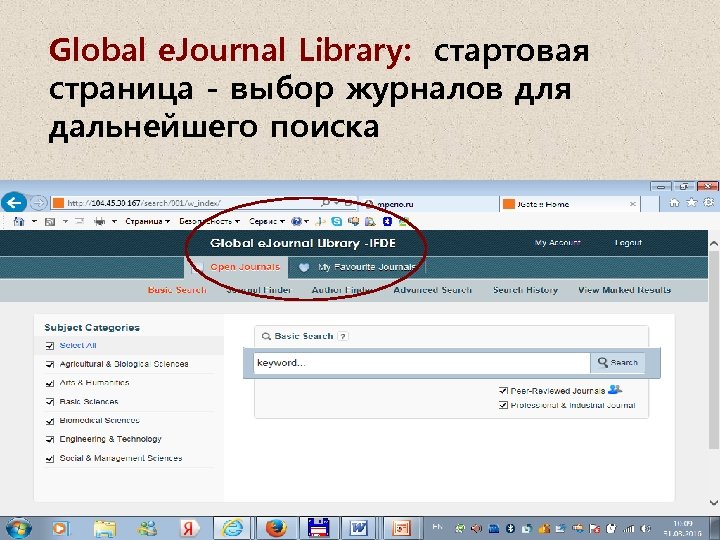Click the peer-reviewed people icon
720x540 pixels.
click(614, 390)
